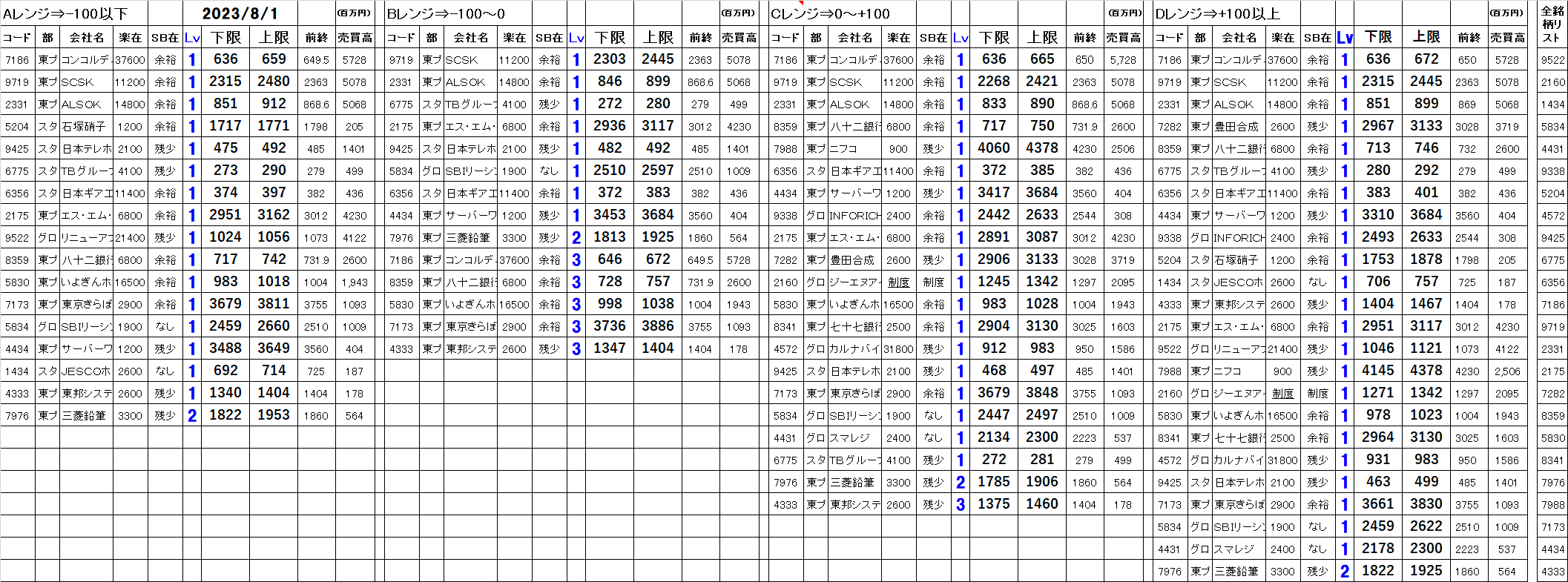
Task: Select 3886 in B range 東京きらぼ row
Action: [x=658, y=326]
